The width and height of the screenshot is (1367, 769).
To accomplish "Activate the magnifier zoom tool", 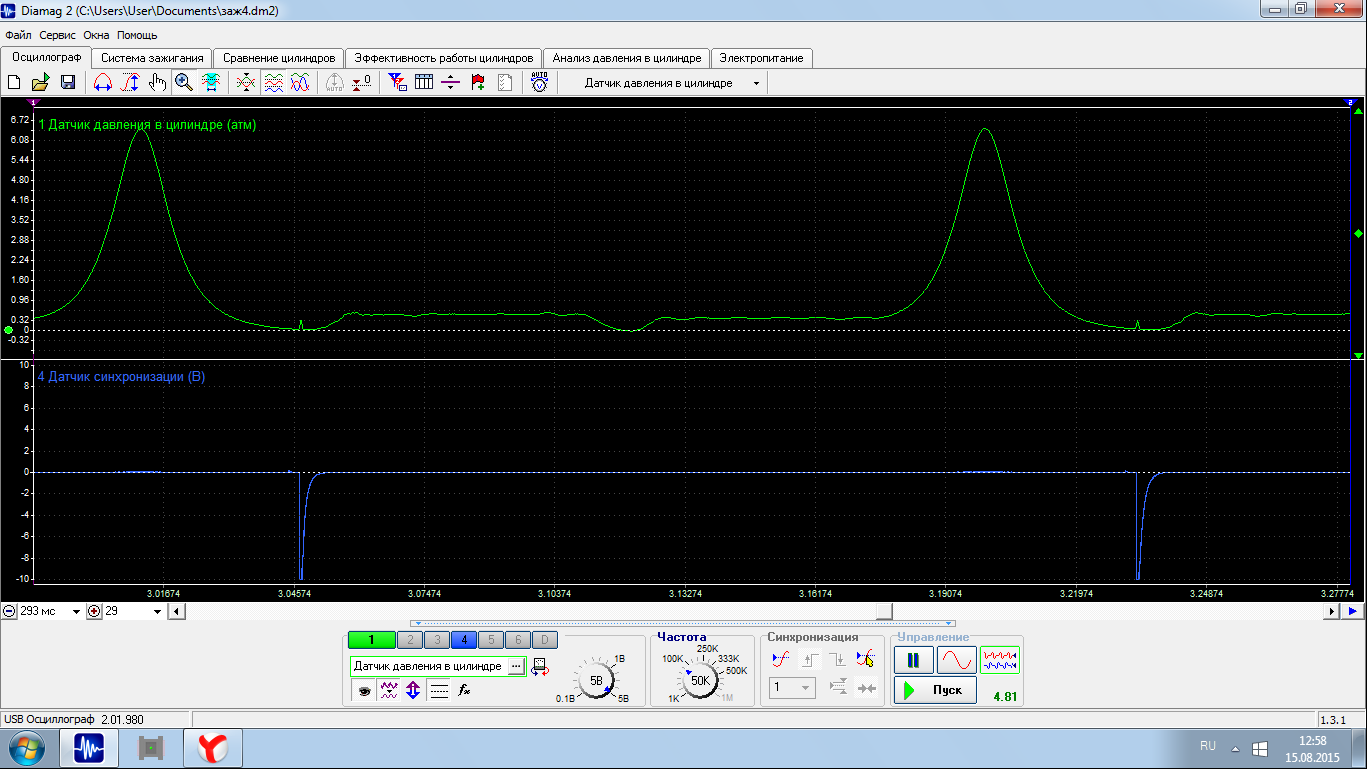I will (184, 83).
